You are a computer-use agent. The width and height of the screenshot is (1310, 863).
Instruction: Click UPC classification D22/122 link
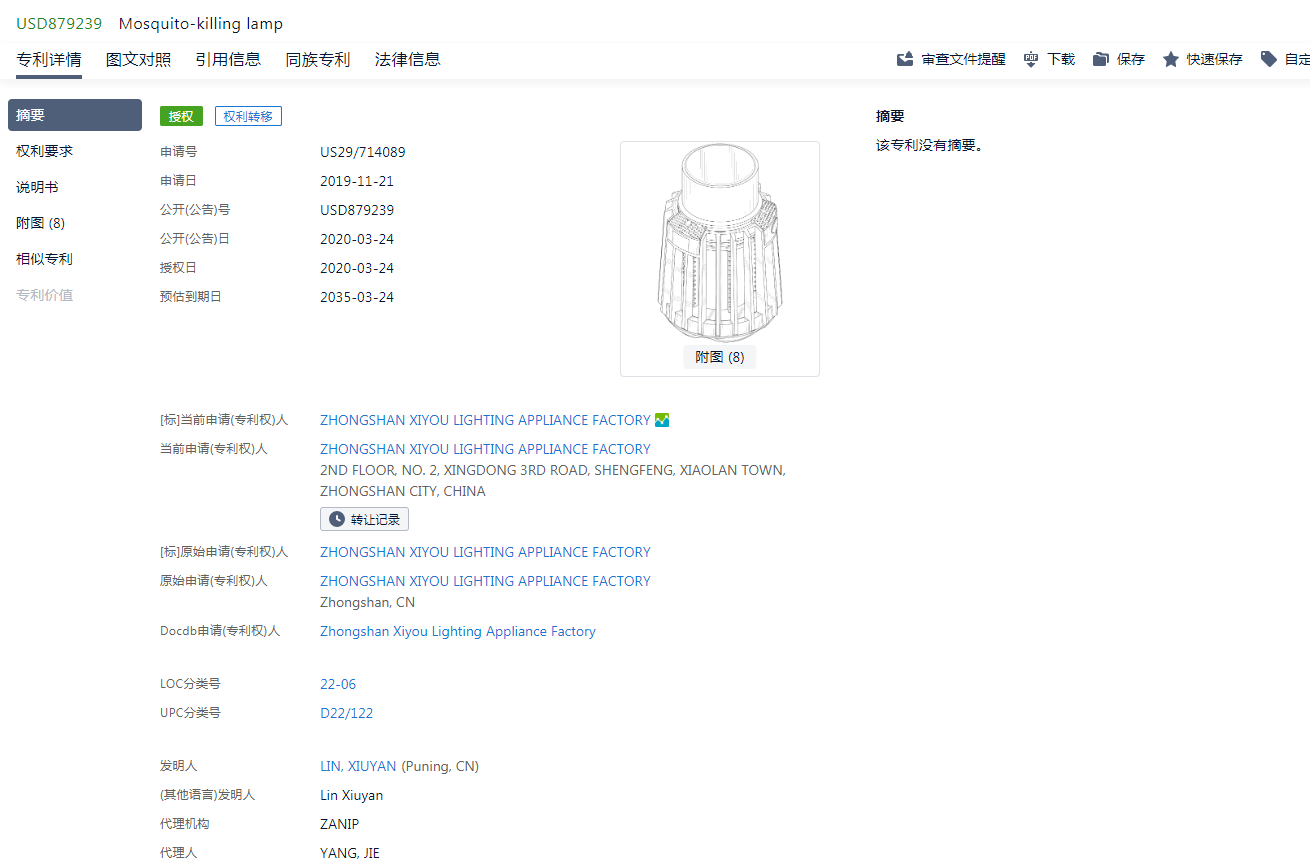coord(346,713)
